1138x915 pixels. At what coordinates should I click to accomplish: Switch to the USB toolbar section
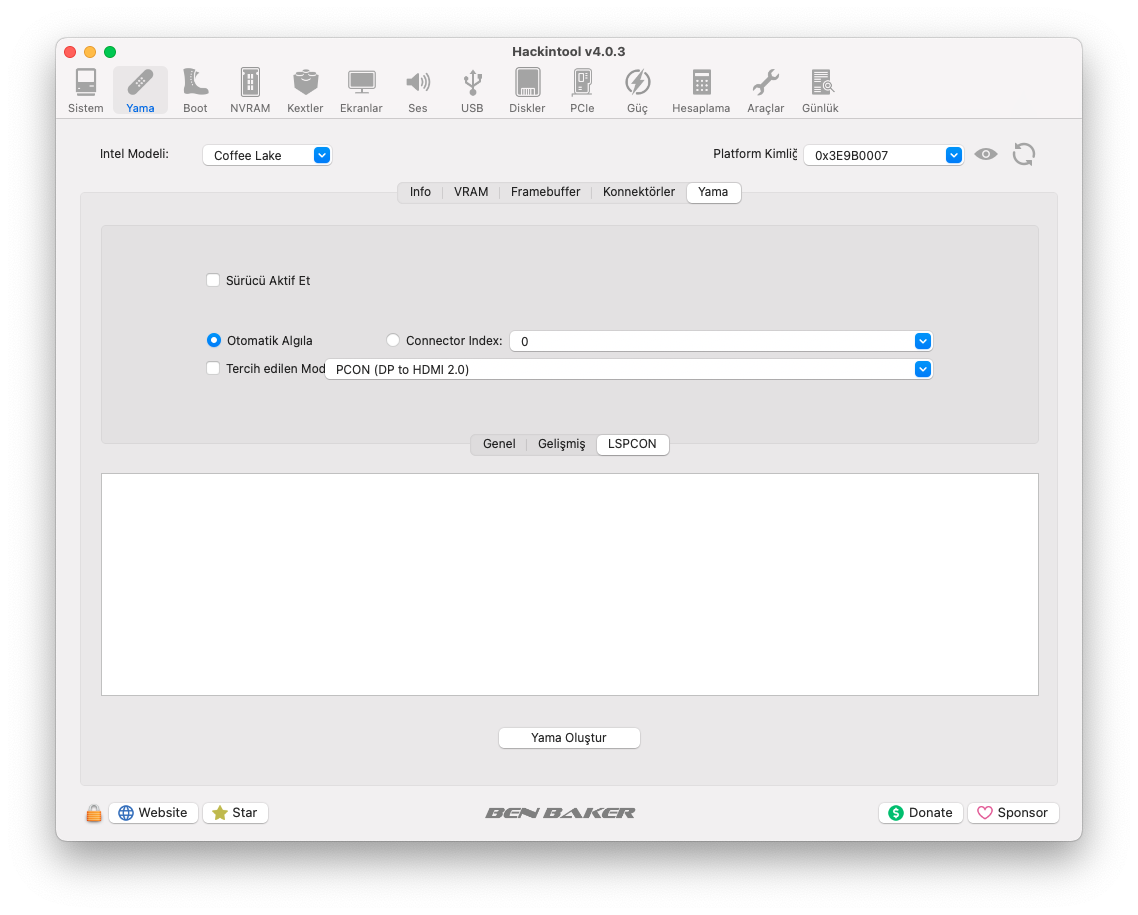(x=472, y=90)
